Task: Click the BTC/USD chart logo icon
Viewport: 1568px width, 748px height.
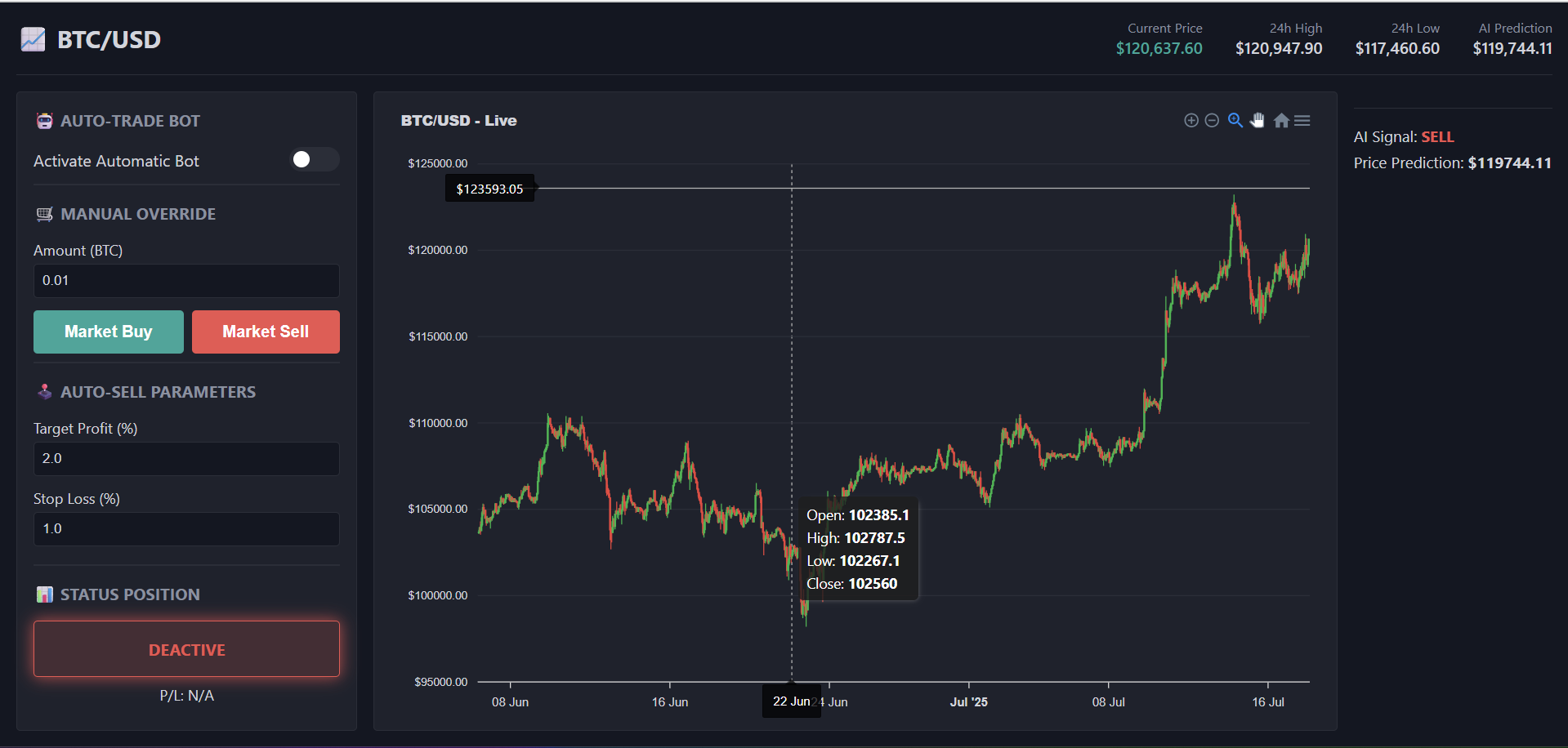Action: (33, 39)
